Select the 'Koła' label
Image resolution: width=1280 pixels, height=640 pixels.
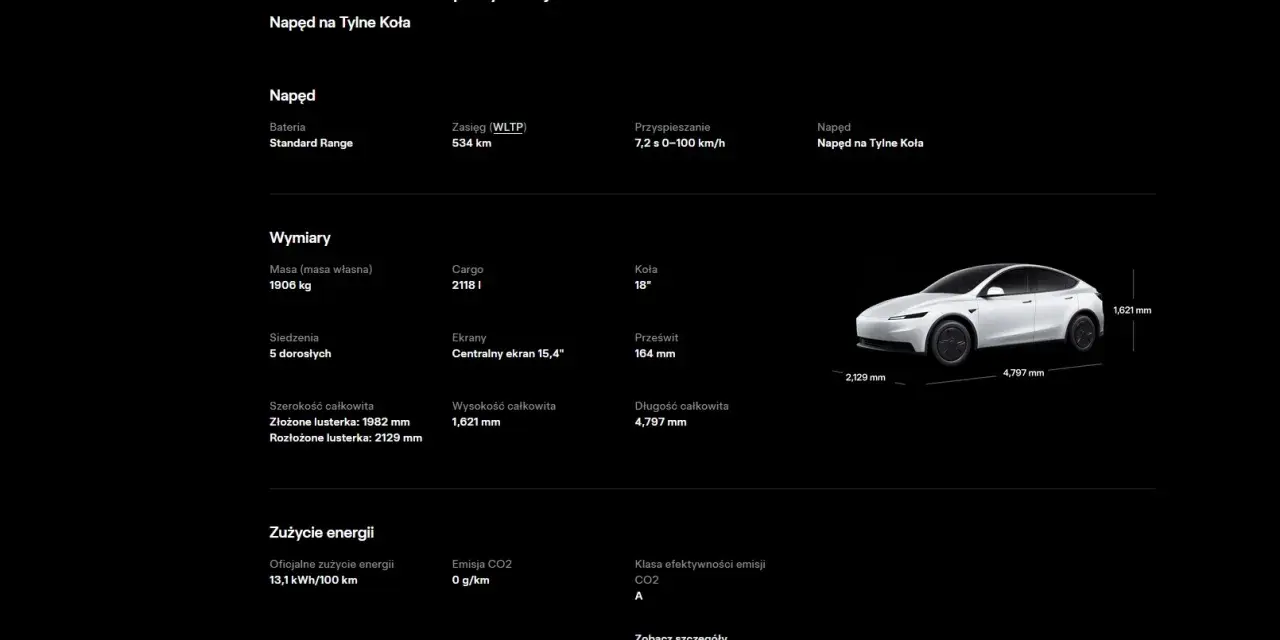coord(646,269)
